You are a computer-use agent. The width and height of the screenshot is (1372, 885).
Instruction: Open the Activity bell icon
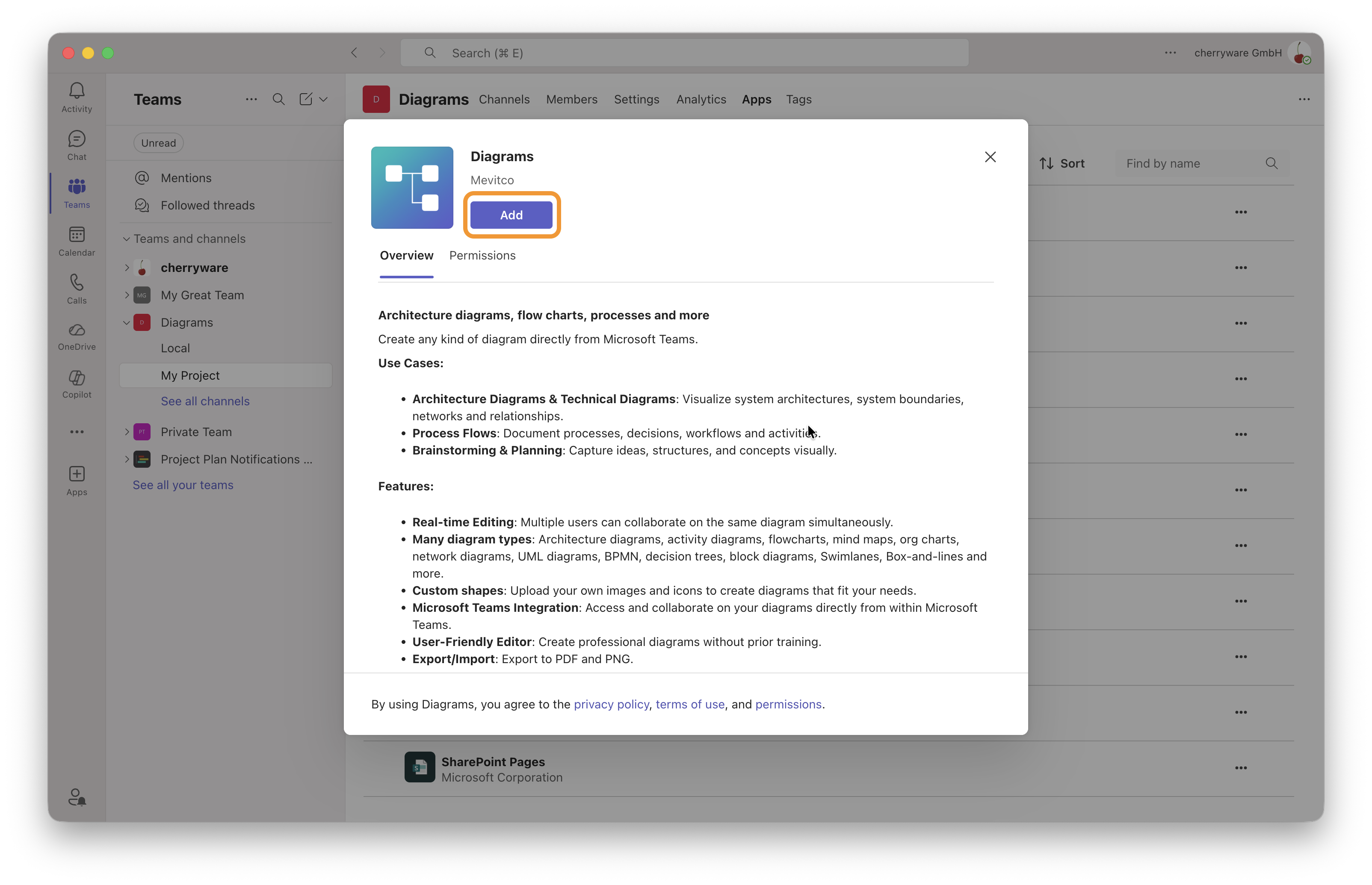[x=77, y=91]
